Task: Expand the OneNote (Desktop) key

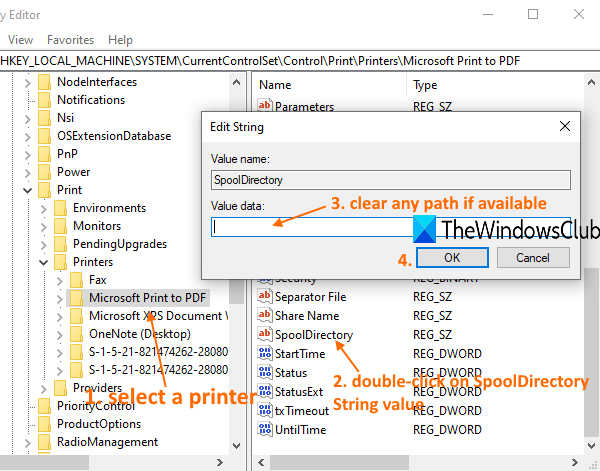Action: click(59, 334)
